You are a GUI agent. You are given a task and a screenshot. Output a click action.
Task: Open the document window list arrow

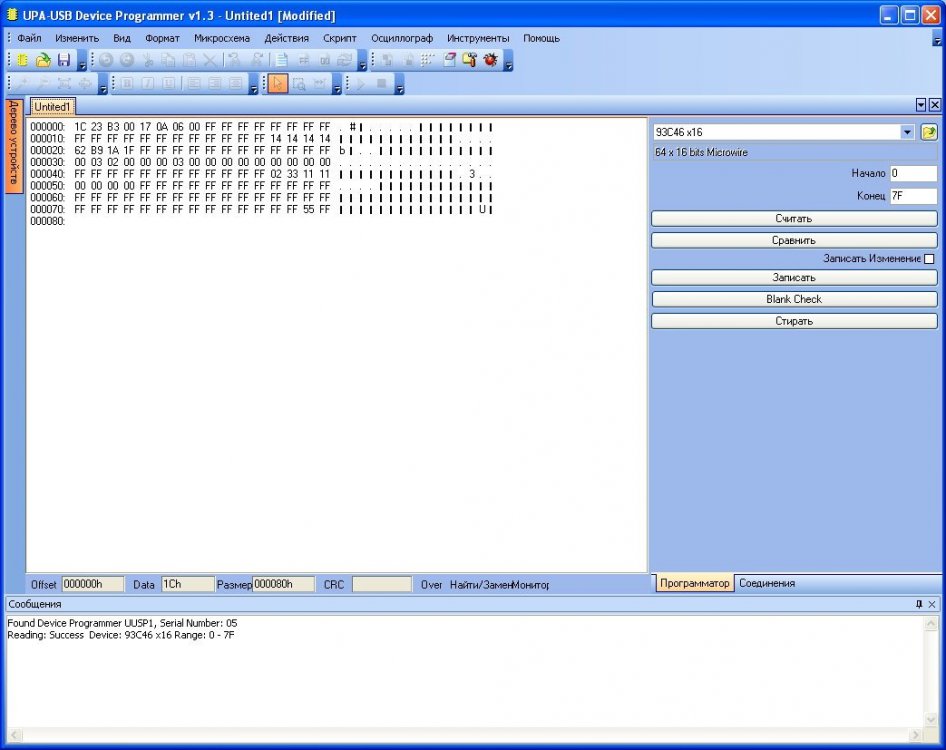[x=921, y=105]
